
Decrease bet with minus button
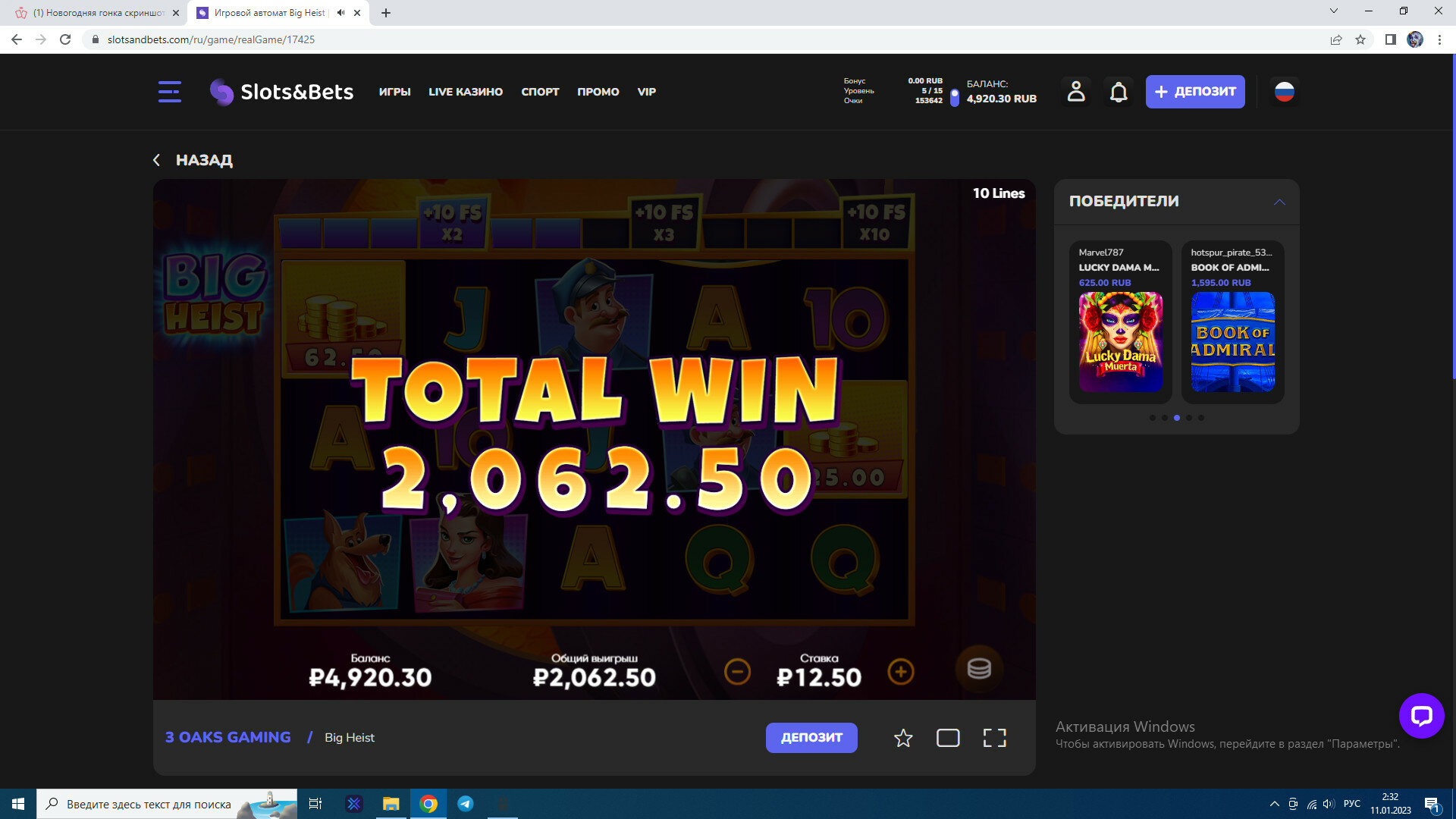[x=737, y=672]
